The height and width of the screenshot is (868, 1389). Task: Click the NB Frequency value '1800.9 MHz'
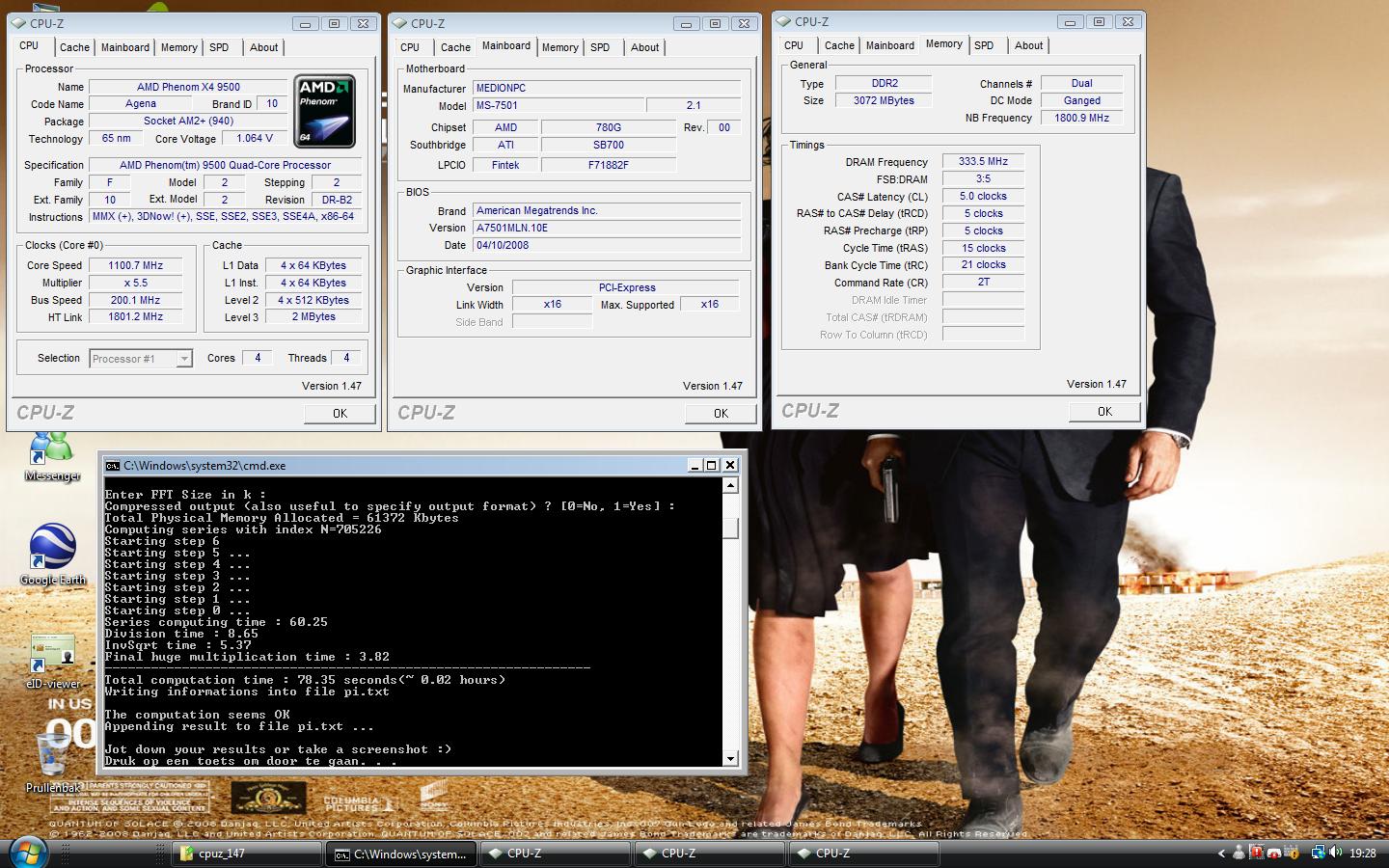[1082, 118]
